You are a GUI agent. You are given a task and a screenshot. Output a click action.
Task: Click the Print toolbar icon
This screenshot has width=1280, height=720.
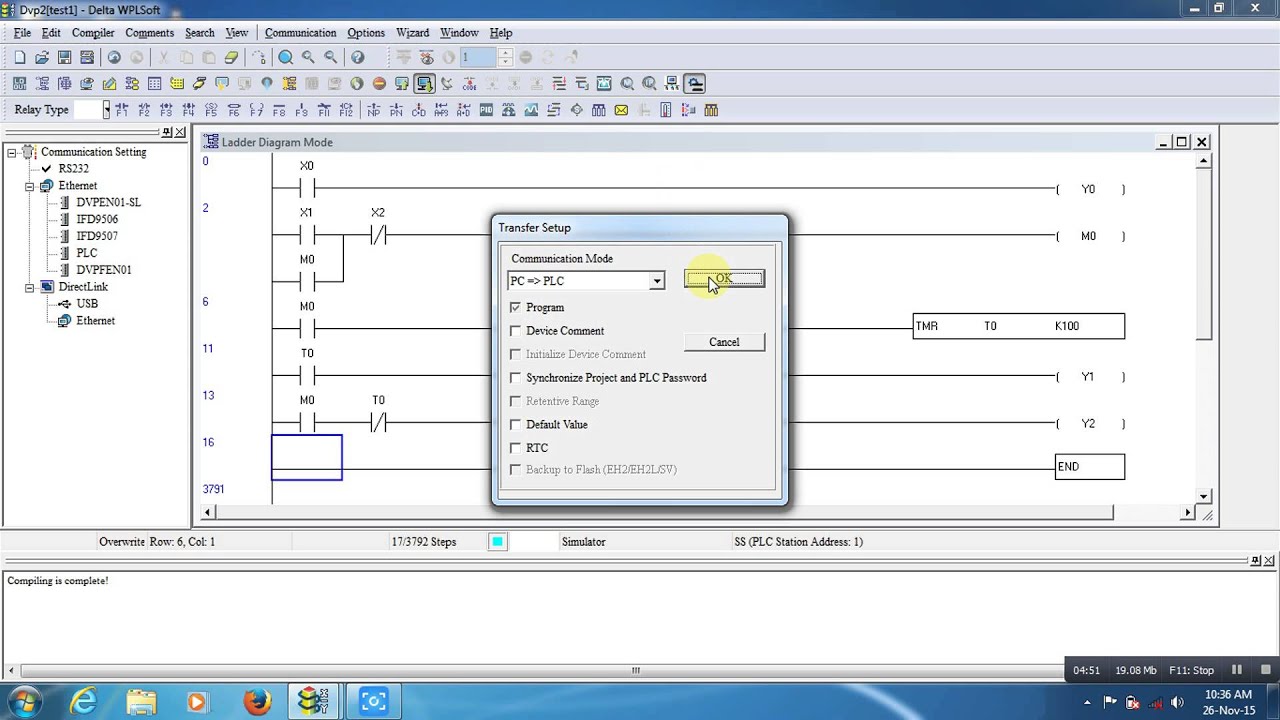point(87,58)
